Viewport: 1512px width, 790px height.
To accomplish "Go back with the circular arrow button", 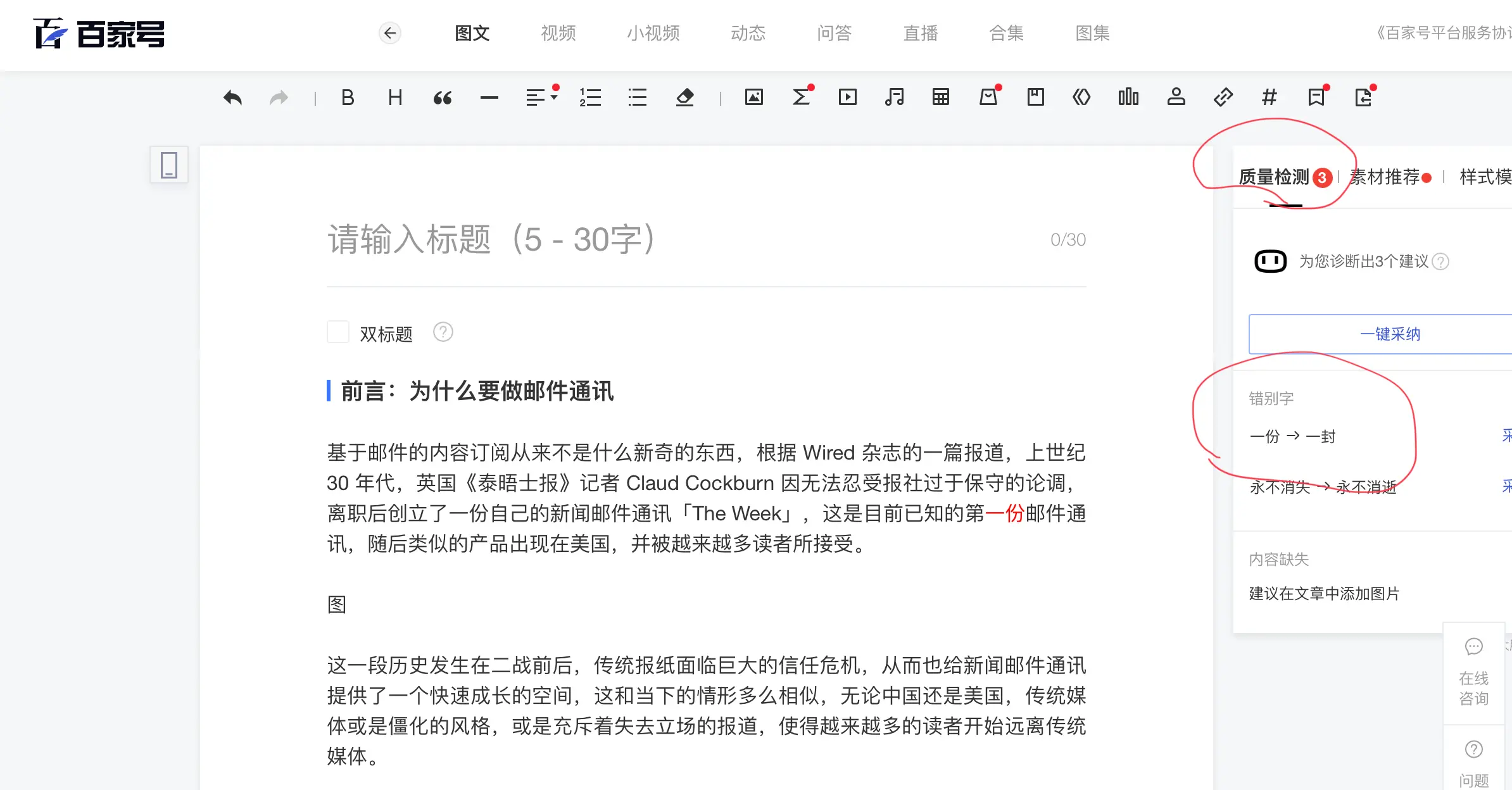I will coord(390,33).
